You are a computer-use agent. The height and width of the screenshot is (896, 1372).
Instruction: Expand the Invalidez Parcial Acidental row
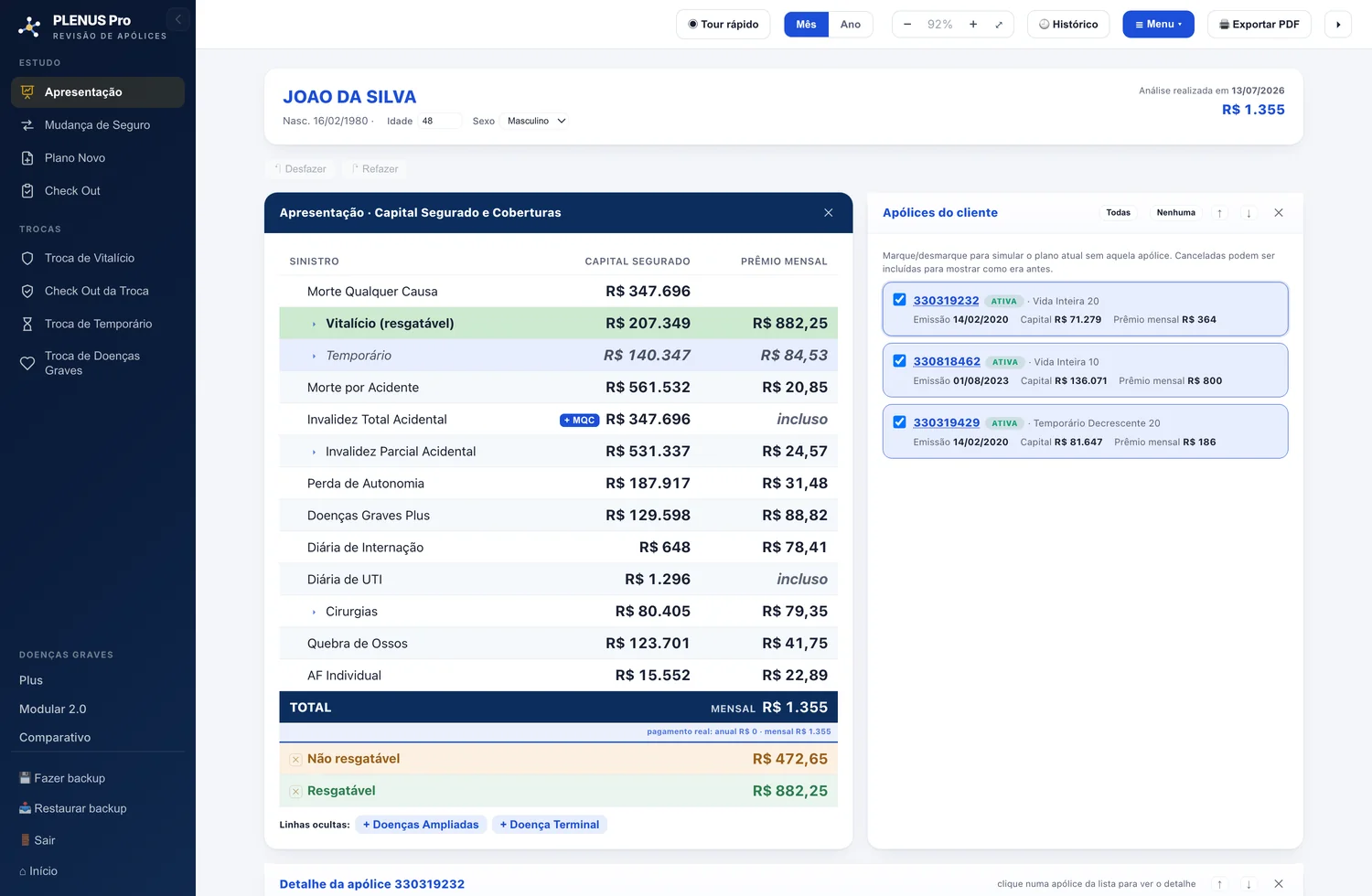point(314,452)
